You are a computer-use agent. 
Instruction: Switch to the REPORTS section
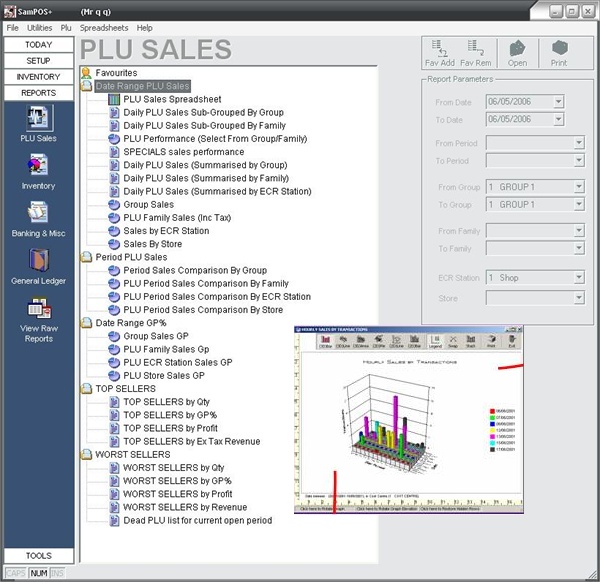click(x=39, y=93)
